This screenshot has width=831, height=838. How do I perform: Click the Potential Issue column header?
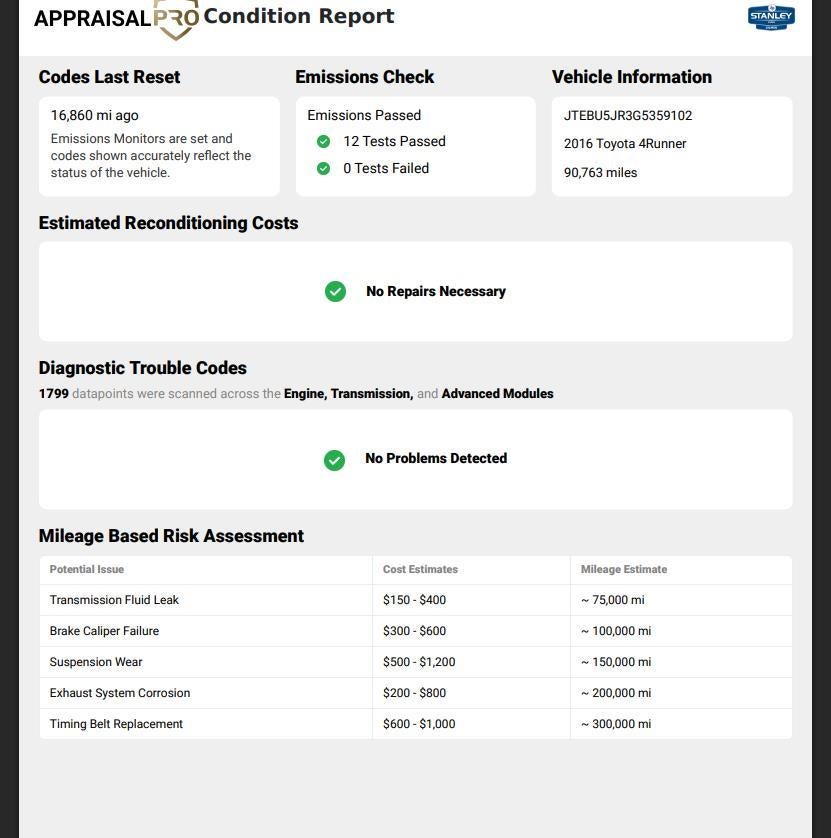click(x=87, y=569)
